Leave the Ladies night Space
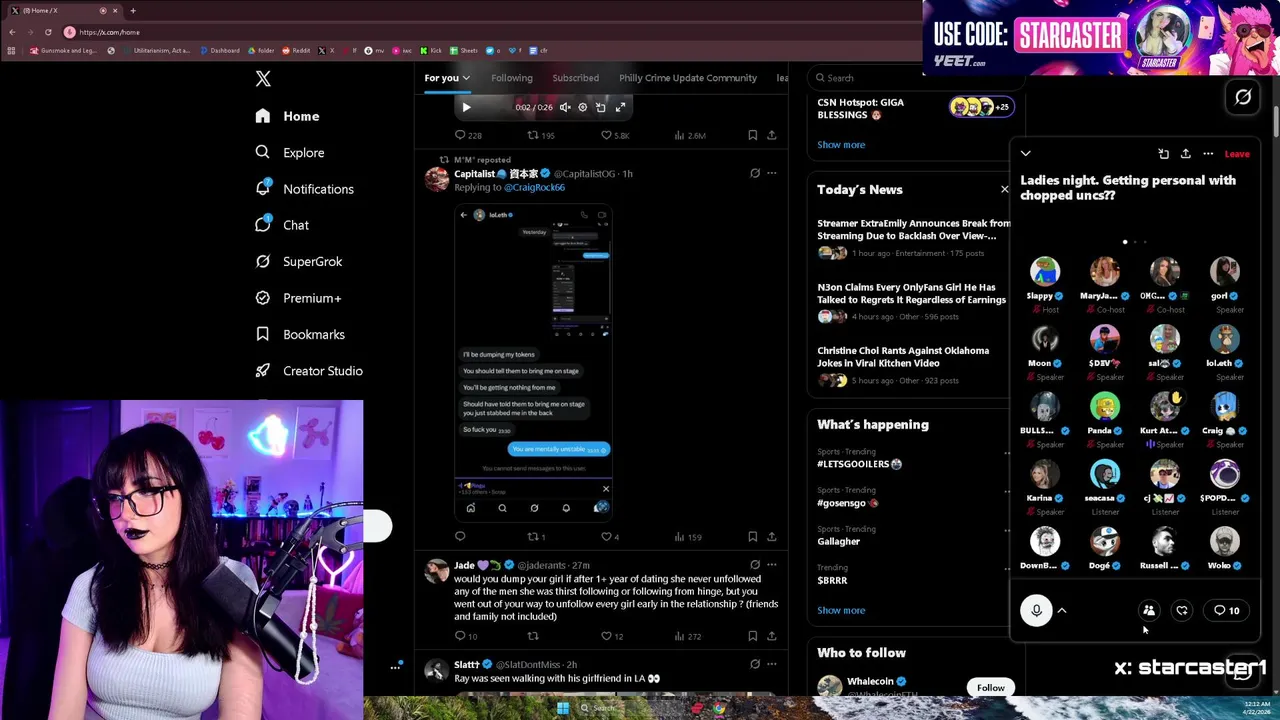The width and height of the screenshot is (1280, 720). click(x=1237, y=154)
